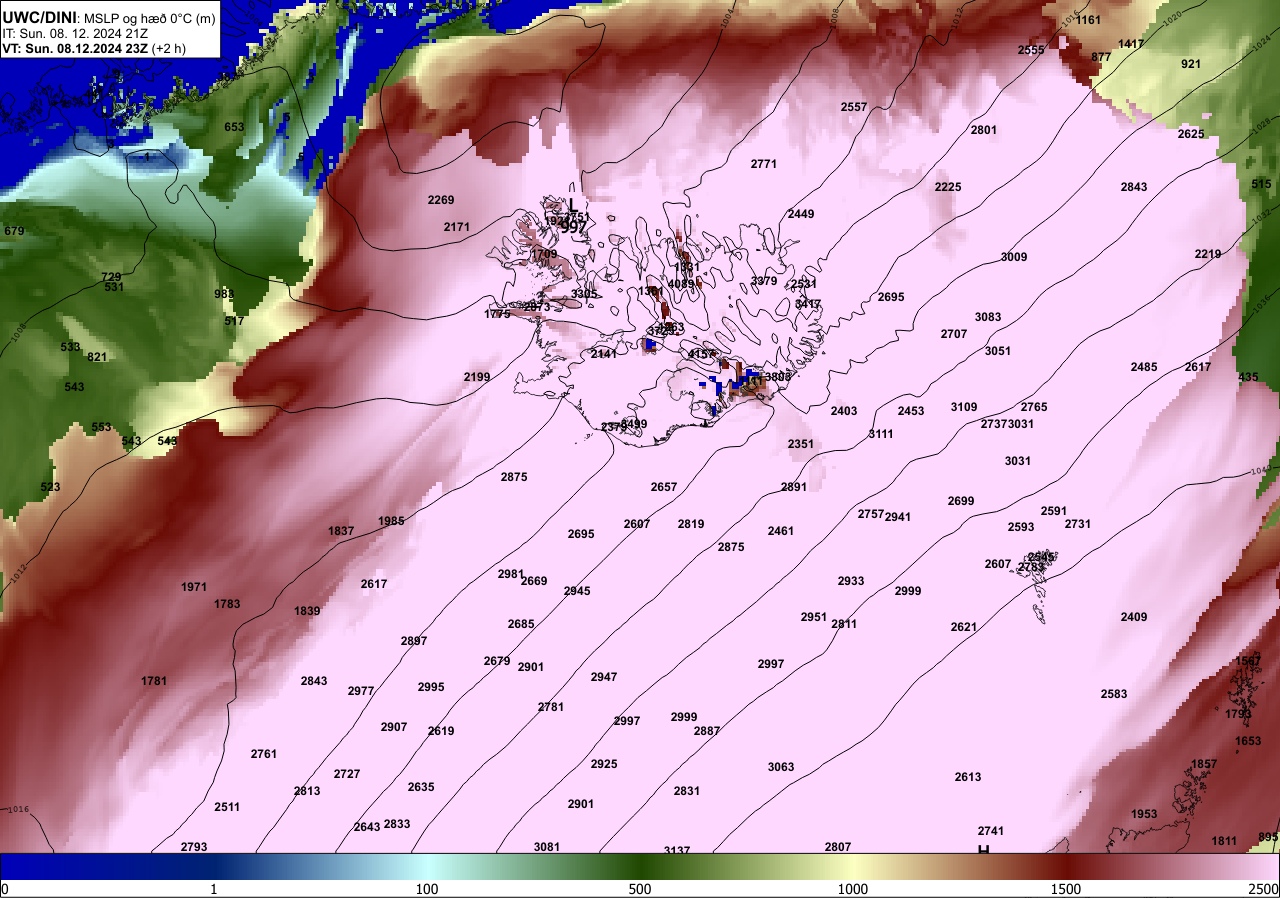Click the height value 1417

pyautogui.click(x=1131, y=44)
